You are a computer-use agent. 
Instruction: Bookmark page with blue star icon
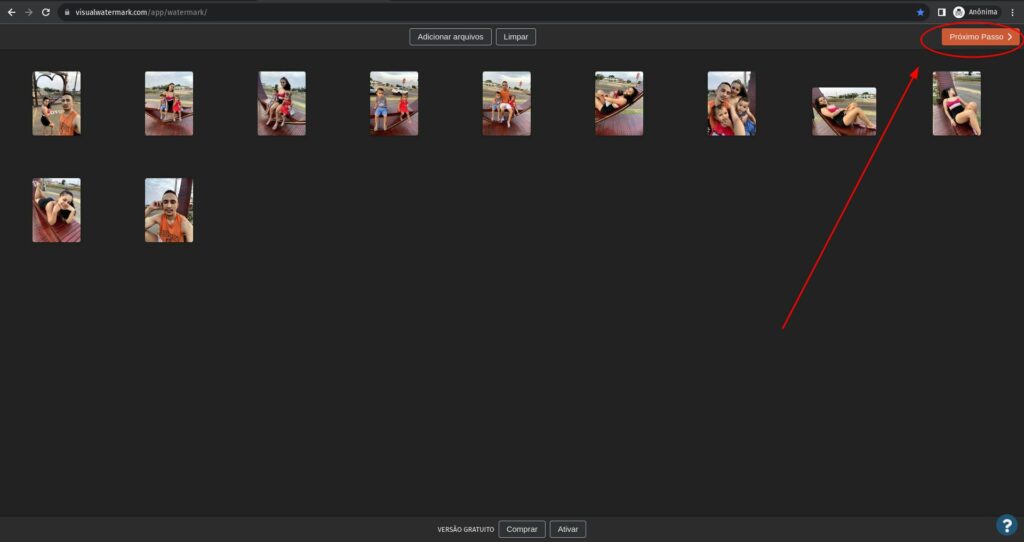coord(920,12)
